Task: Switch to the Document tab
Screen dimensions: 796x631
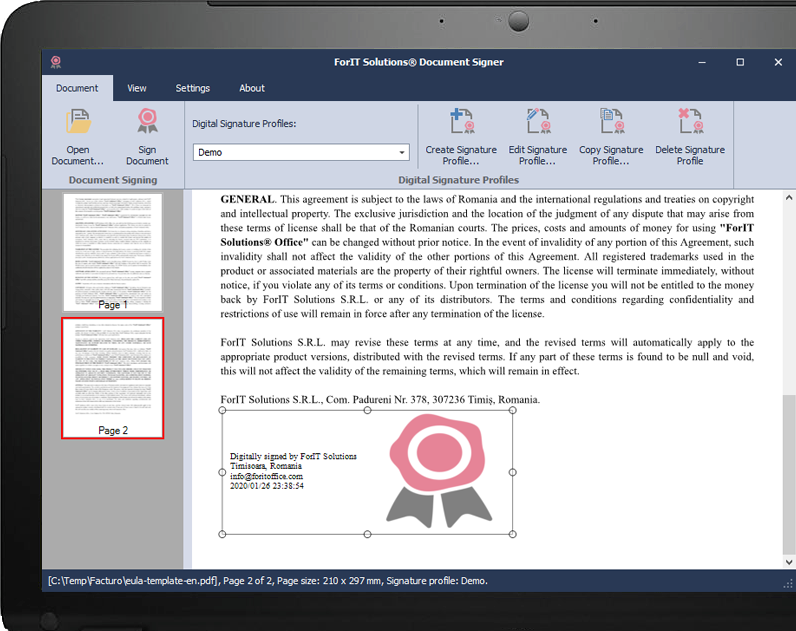Action: [x=77, y=88]
